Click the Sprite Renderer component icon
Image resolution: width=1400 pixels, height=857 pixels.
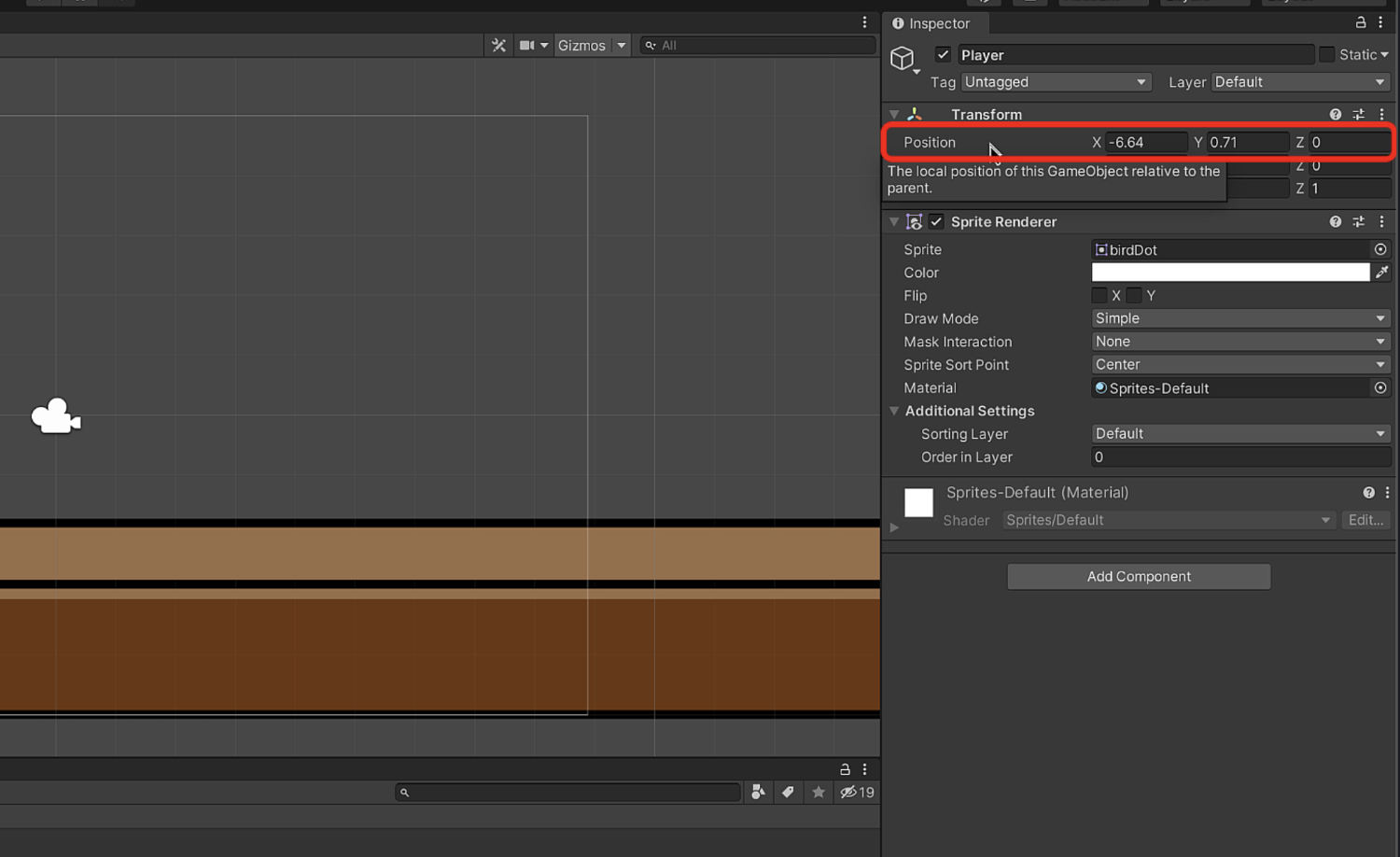pos(915,221)
